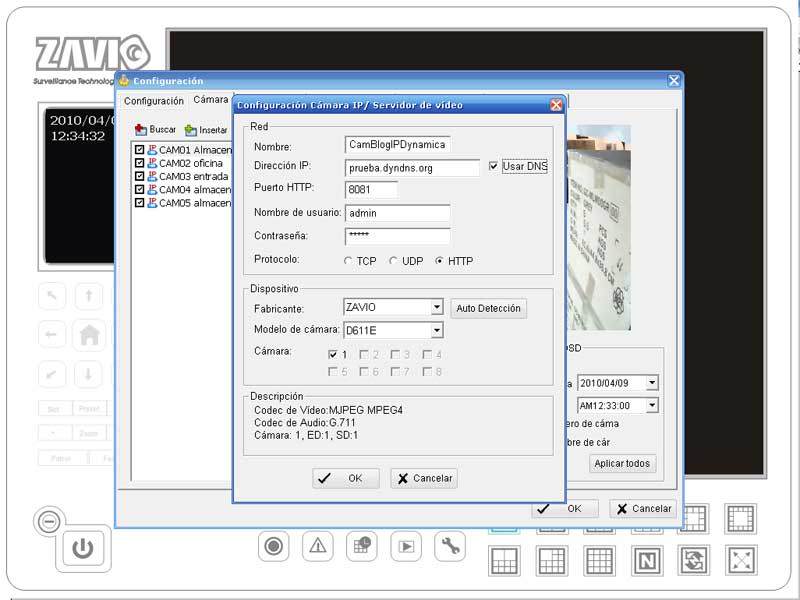Select the TCP protocol radio button
Screen dimensions: 800x600
(x=348, y=261)
